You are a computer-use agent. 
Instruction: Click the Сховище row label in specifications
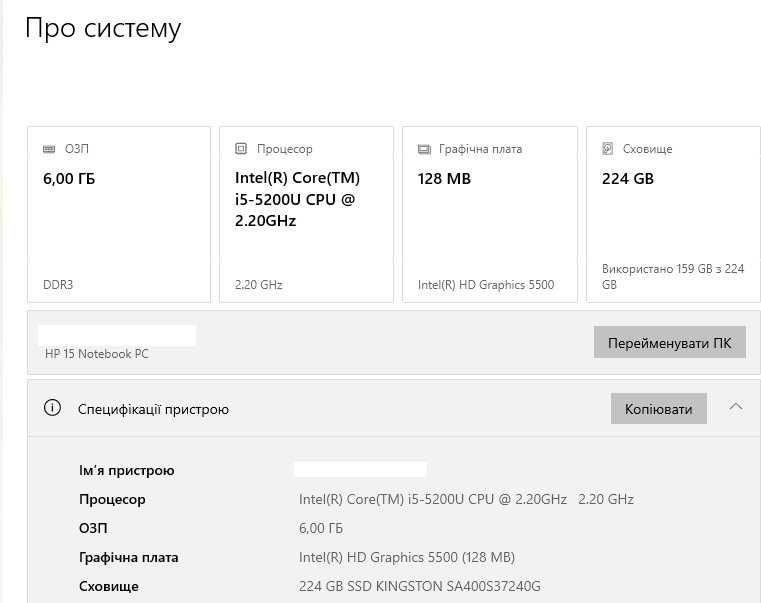pos(109,586)
